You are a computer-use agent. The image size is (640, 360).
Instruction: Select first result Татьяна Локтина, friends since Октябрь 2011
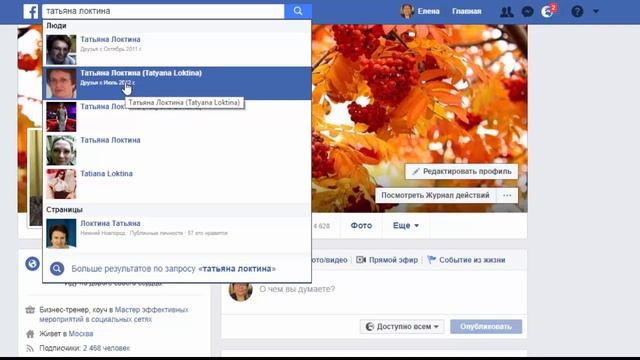(177, 50)
